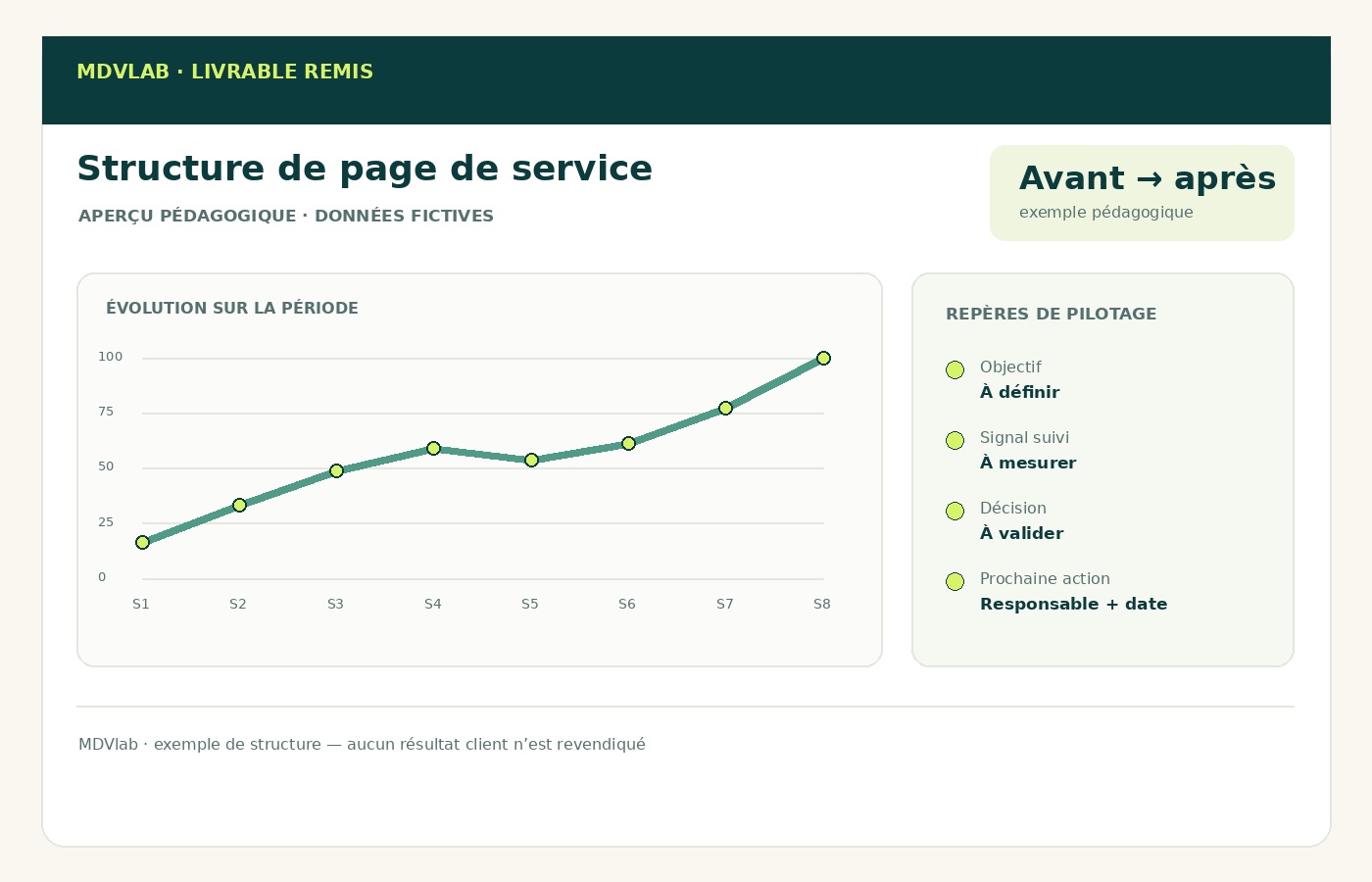
Task: Click the S6 data point on the chart
Action: coord(628,443)
